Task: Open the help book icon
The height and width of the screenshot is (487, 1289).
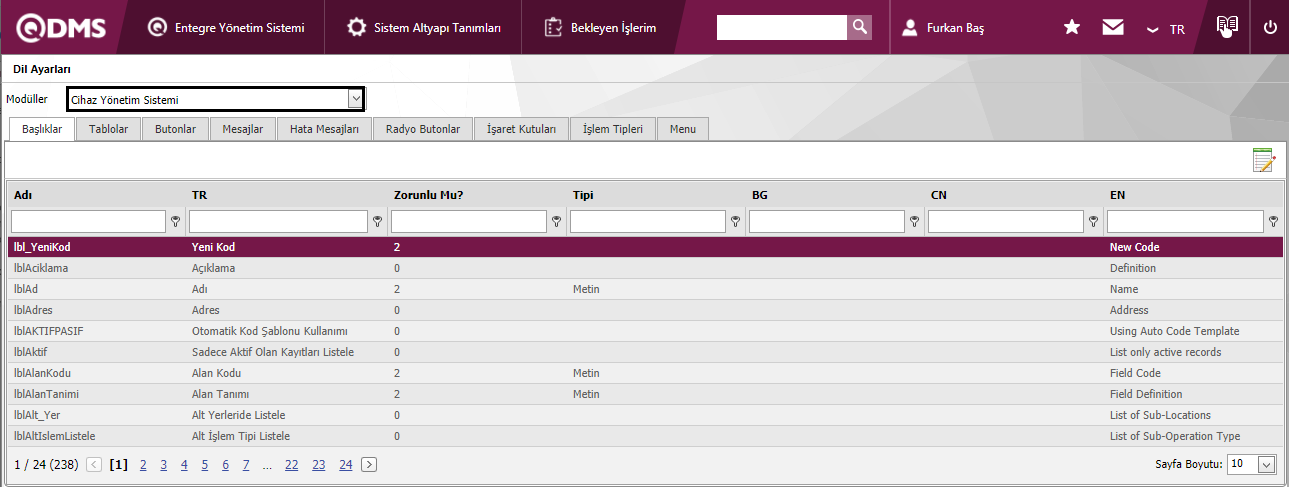Action: (x=1227, y=27)
